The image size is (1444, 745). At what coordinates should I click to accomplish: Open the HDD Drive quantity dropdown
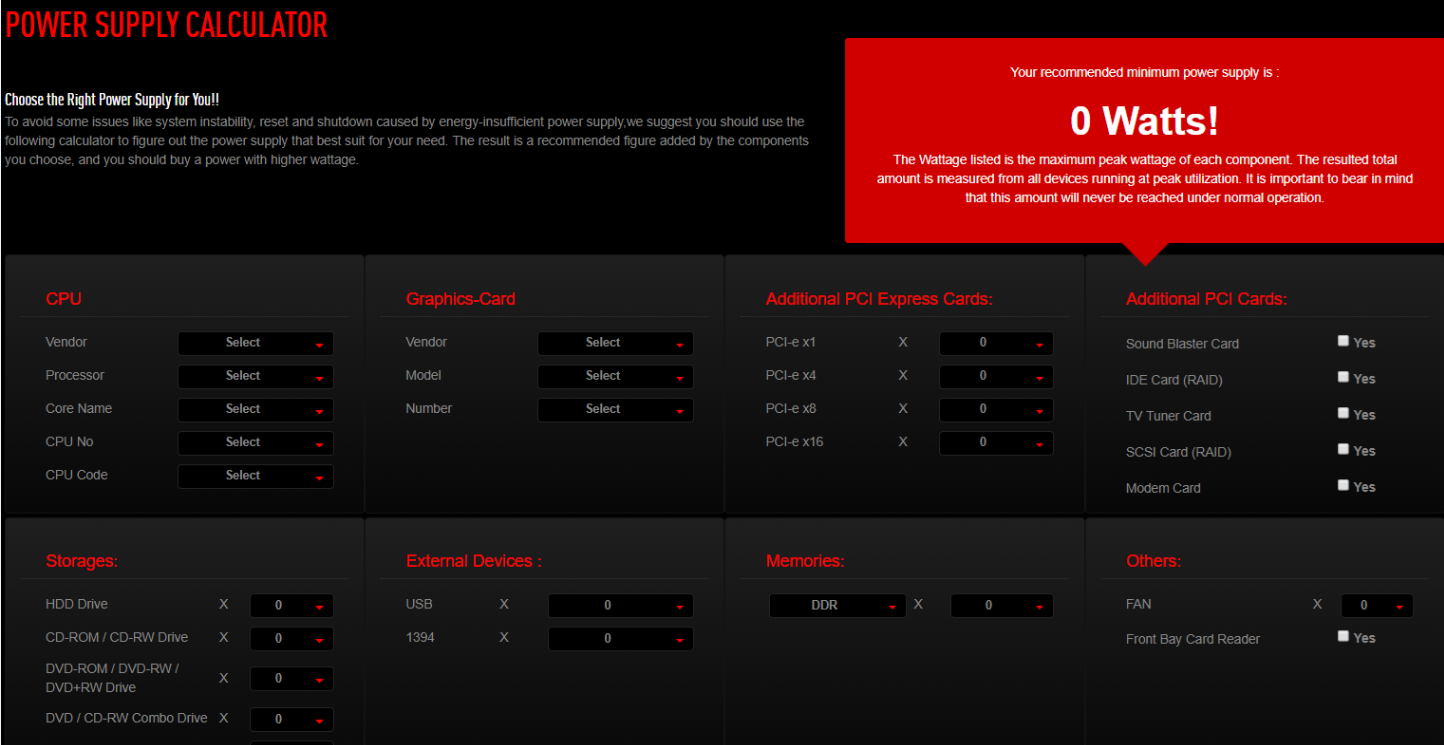[291, 605]
